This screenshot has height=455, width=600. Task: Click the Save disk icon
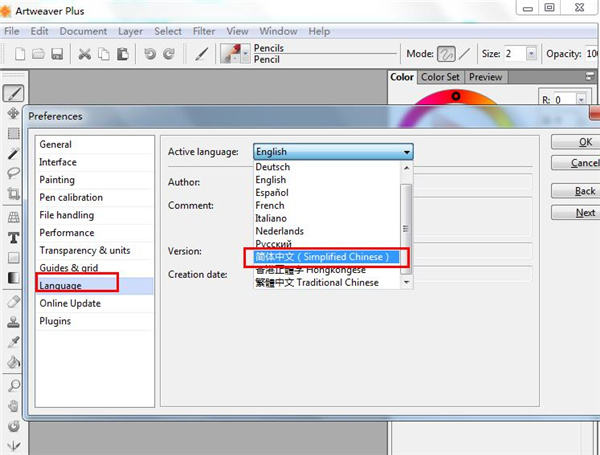(x=57, y=54)
